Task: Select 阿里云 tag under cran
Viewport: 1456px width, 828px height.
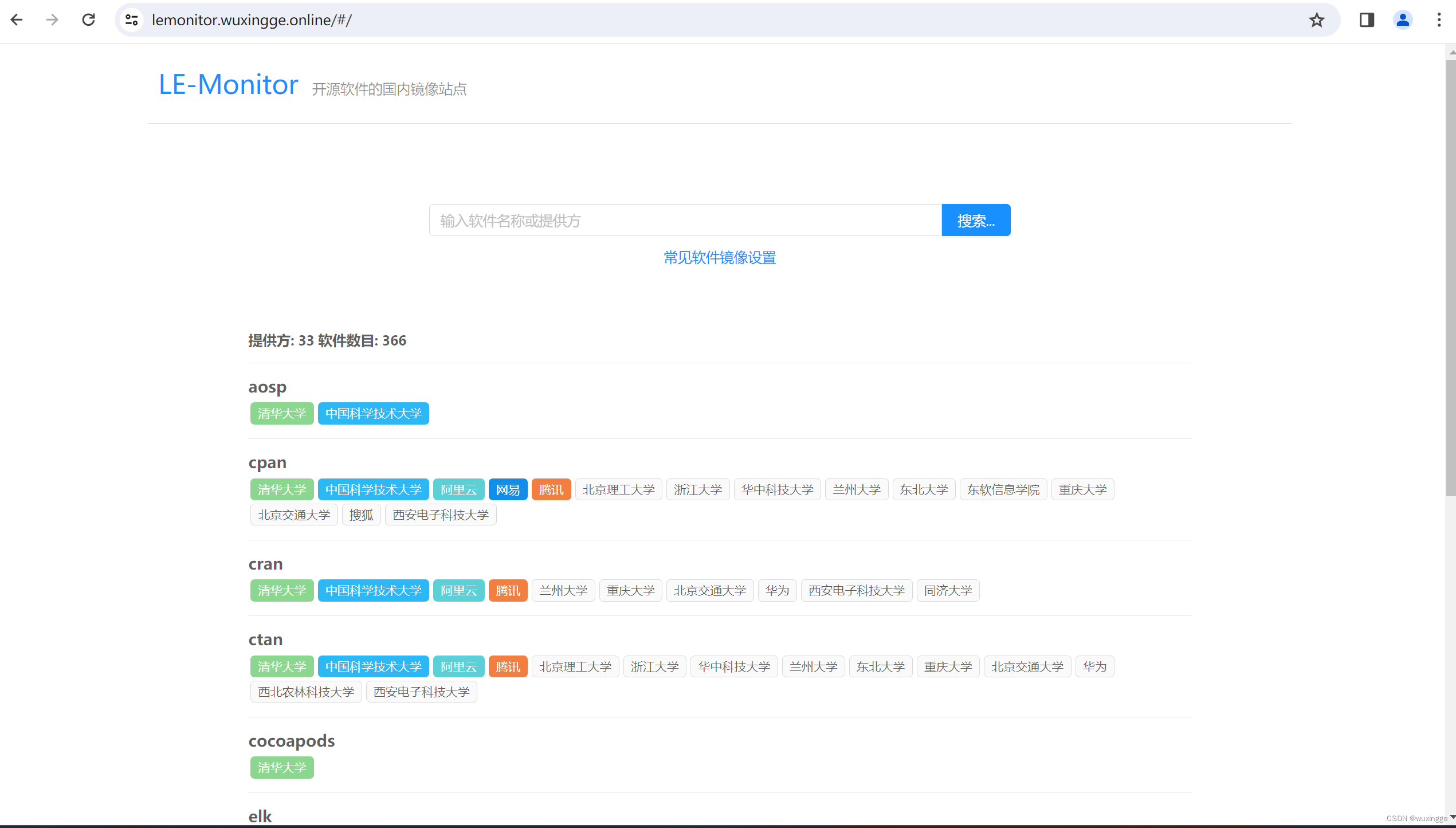Action: pos(459,591)
